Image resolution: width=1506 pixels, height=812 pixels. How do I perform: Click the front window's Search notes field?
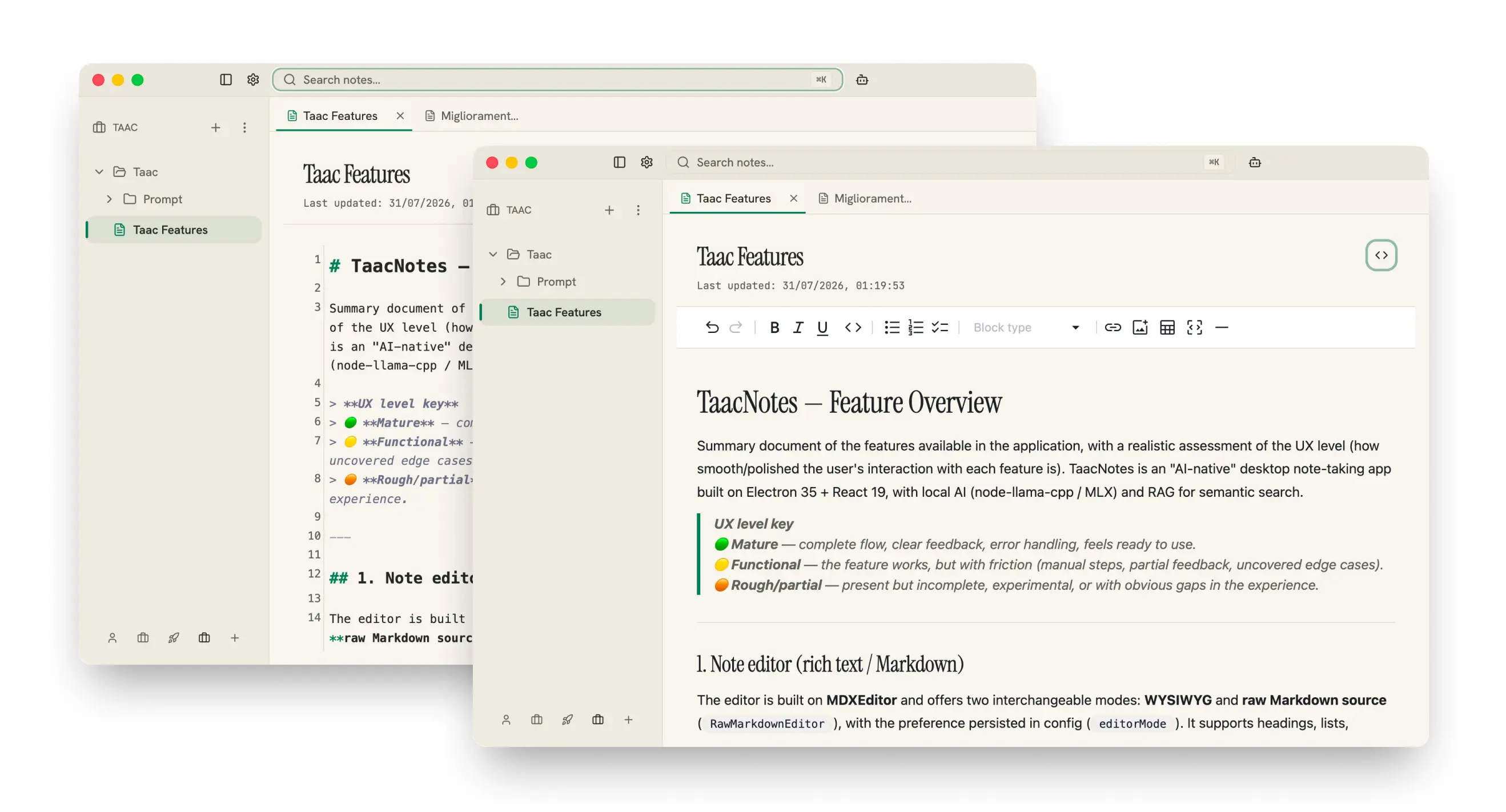pos(951,162)
